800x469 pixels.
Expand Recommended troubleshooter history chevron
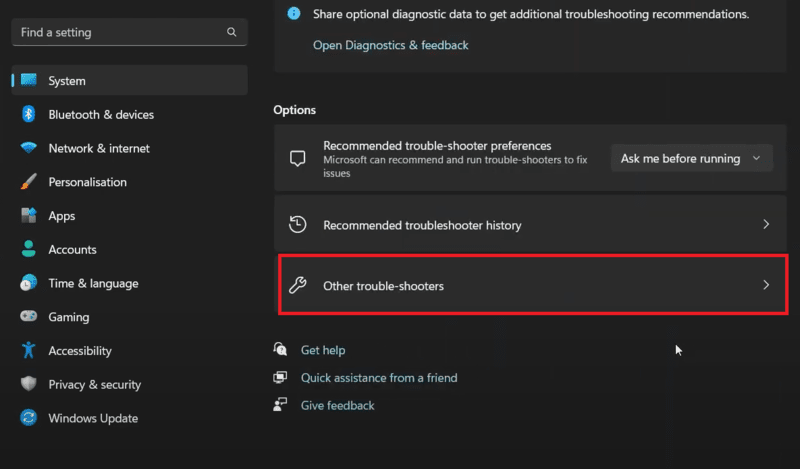pos(766,225)
